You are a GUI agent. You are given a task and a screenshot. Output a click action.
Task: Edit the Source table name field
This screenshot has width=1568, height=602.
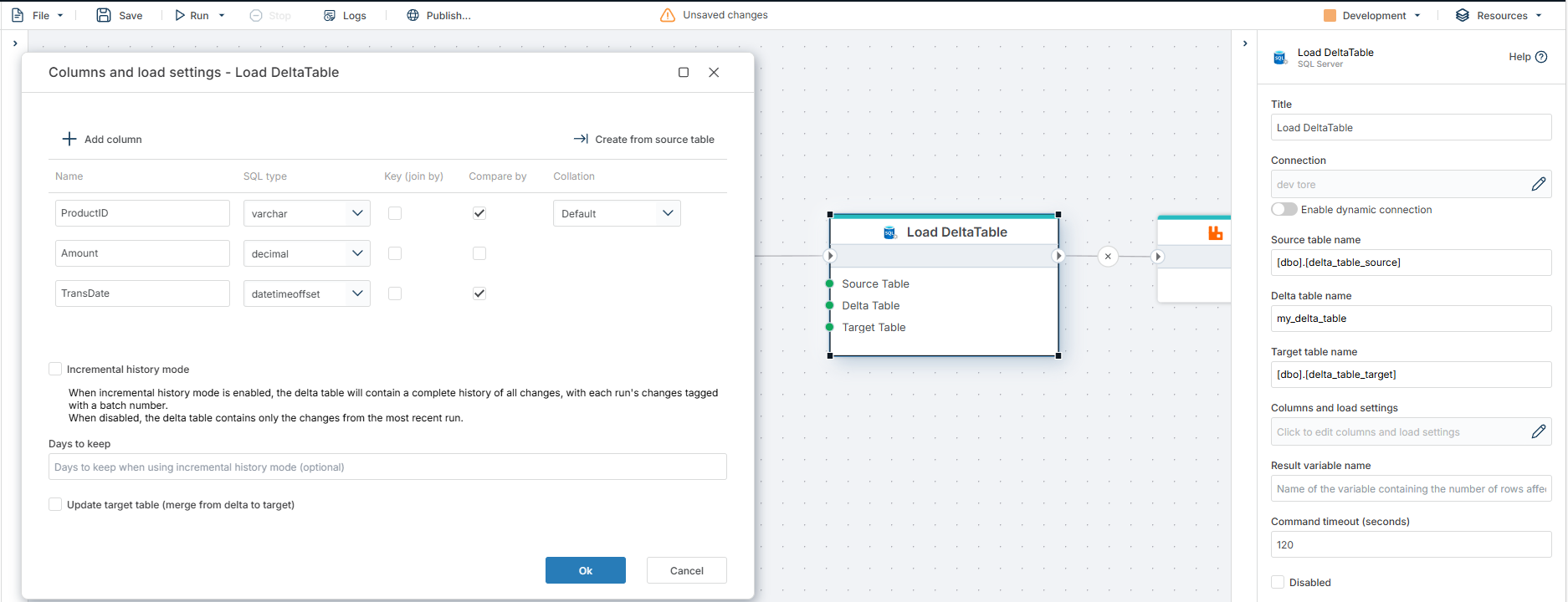tap(1411, 262)
